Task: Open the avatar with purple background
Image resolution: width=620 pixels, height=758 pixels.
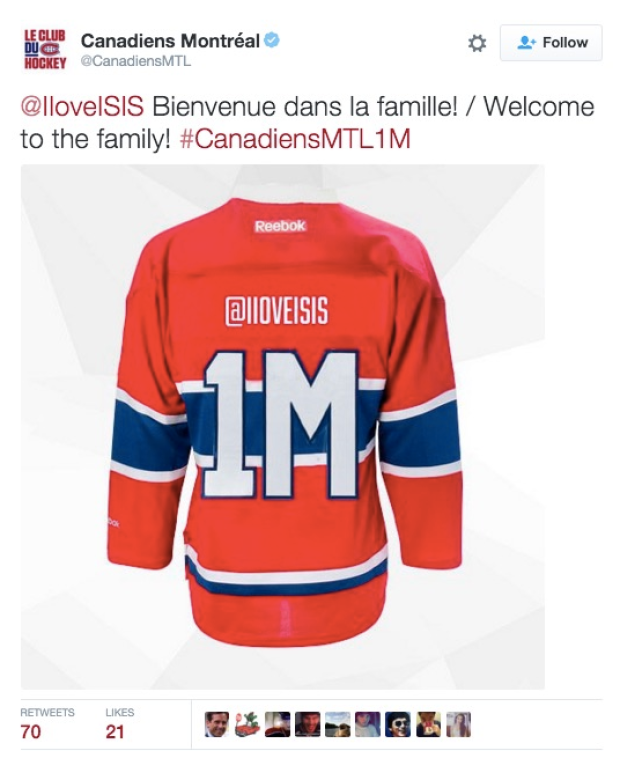Action: (368, 724)
